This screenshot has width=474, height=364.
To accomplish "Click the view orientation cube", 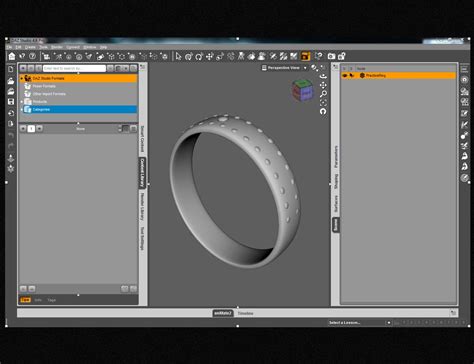I will coord(303,90).
